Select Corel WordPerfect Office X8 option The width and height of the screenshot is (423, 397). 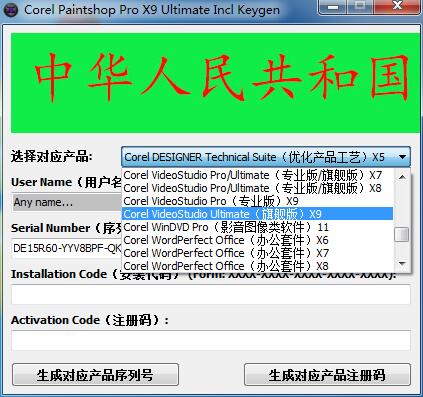(x=257, y=266)
